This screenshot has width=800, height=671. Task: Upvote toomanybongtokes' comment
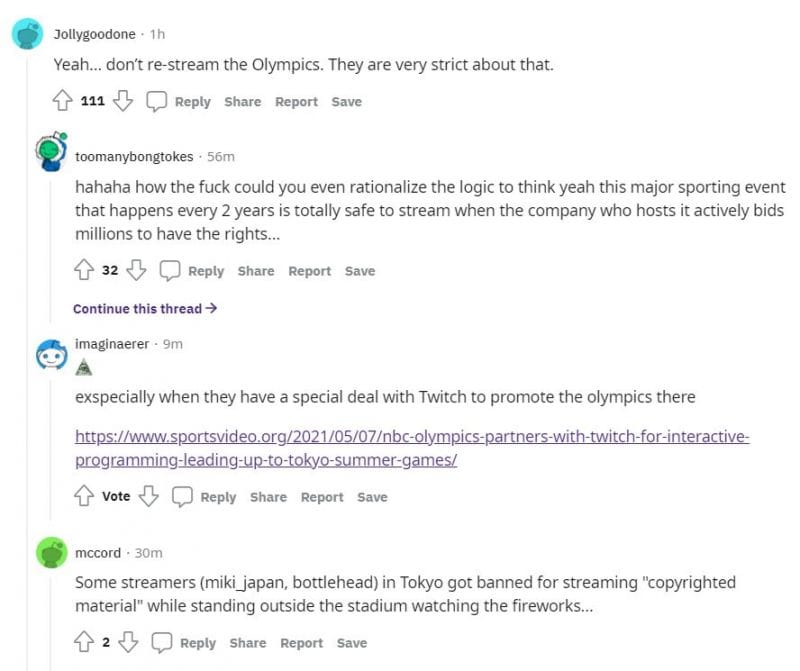click(x=85, y=270)
